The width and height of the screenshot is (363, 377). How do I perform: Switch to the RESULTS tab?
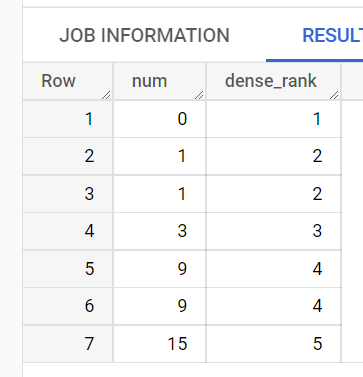pyautogui.click(x=332, y=35)
